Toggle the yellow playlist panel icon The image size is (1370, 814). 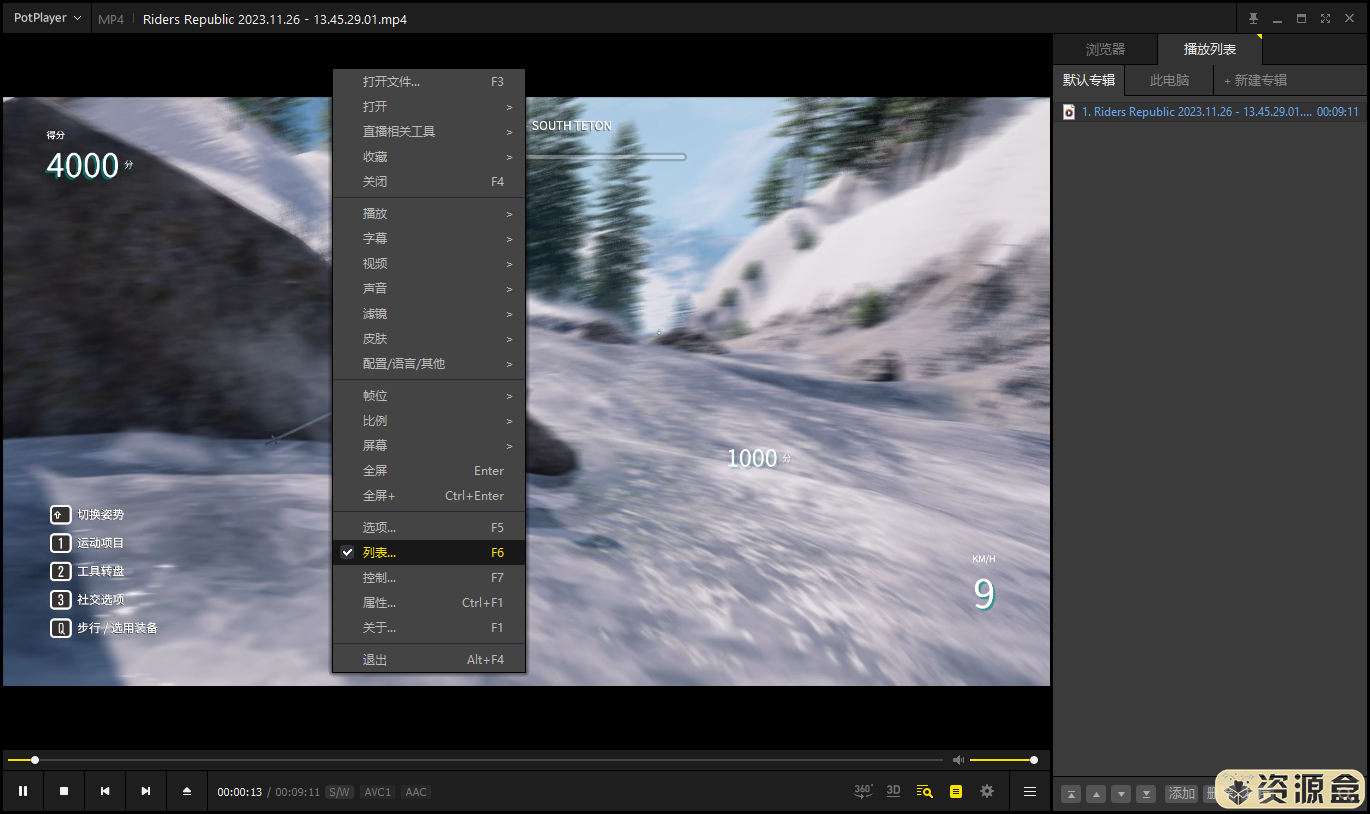point(956,791)
